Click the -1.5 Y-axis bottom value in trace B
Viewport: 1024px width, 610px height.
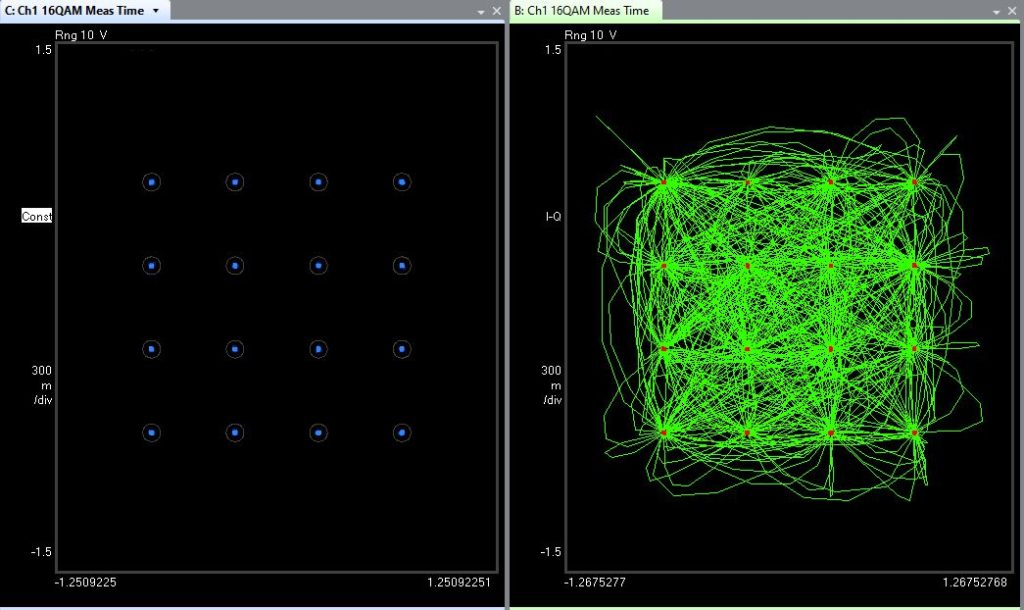point(552,552)
